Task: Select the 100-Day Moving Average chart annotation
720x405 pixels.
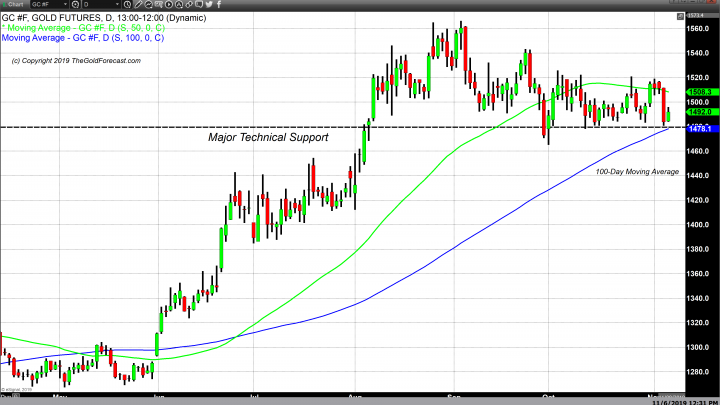Action: pos(637,172)
